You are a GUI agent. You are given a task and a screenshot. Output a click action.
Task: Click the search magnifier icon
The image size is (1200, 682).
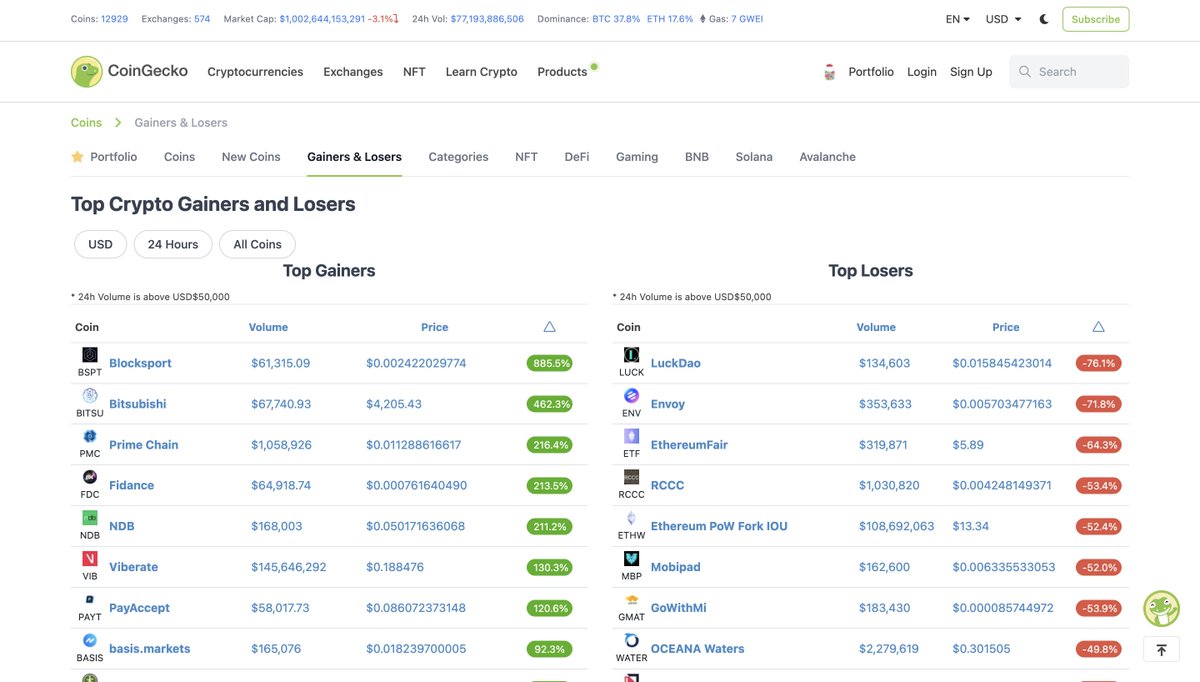(1025, 72)
